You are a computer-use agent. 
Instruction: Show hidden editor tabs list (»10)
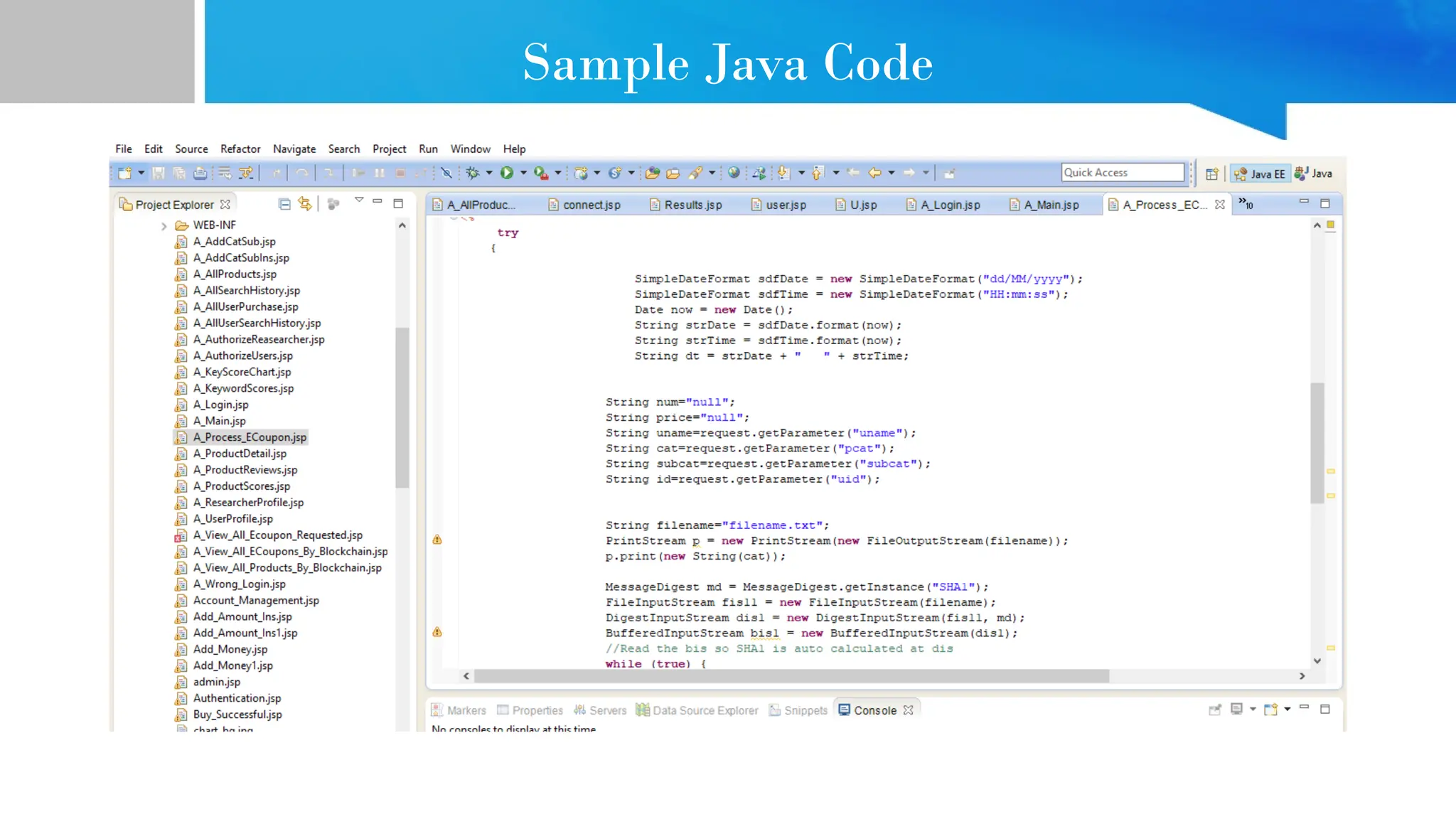point(1246,204)
